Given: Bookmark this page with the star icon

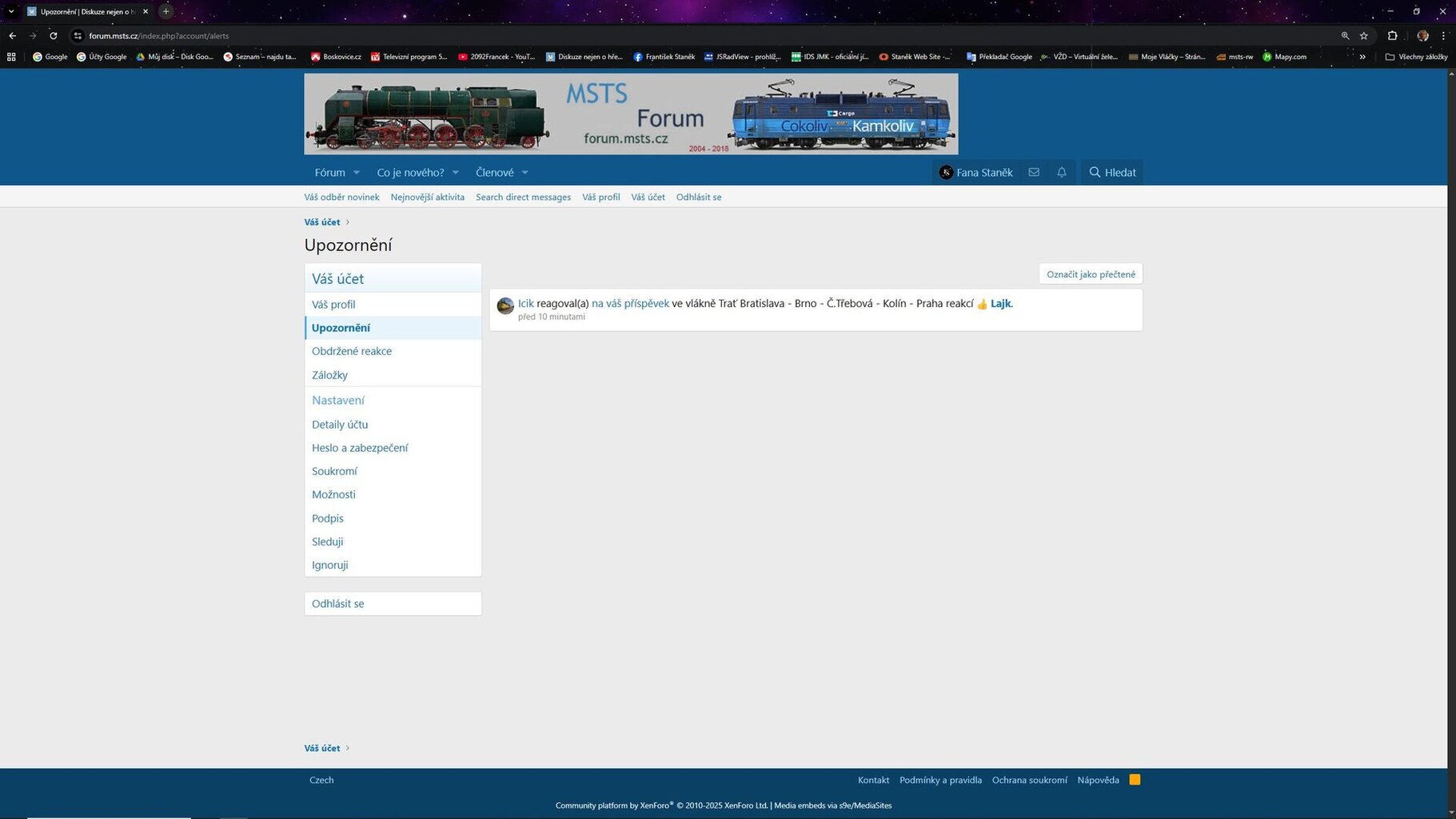Looking at the screenshot, I should pos(1364,36).
